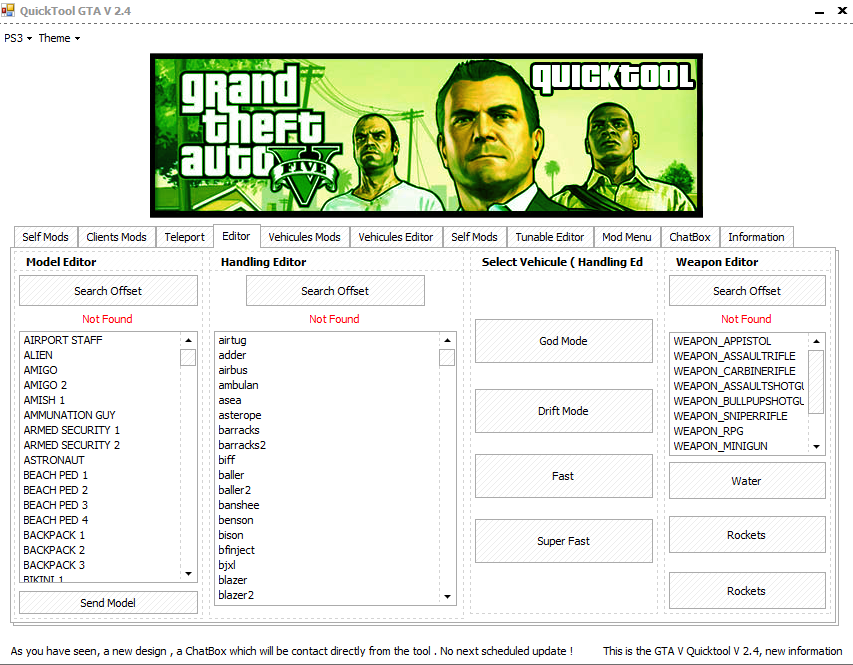
Task: Click scroll-down arrow of model list
Action: (x=188, y=574)
